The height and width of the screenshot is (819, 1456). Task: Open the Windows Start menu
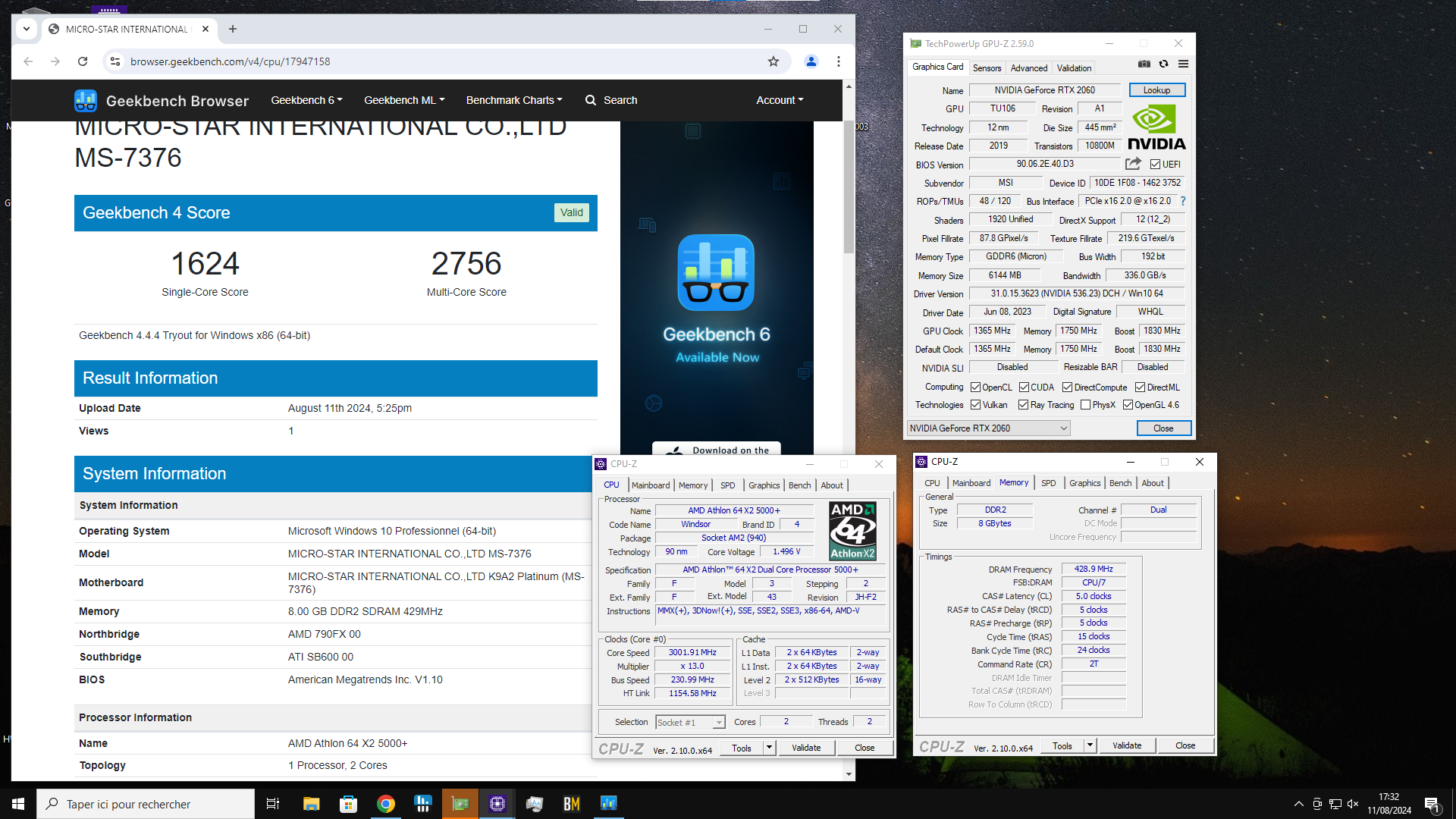[x=18, y=804]
